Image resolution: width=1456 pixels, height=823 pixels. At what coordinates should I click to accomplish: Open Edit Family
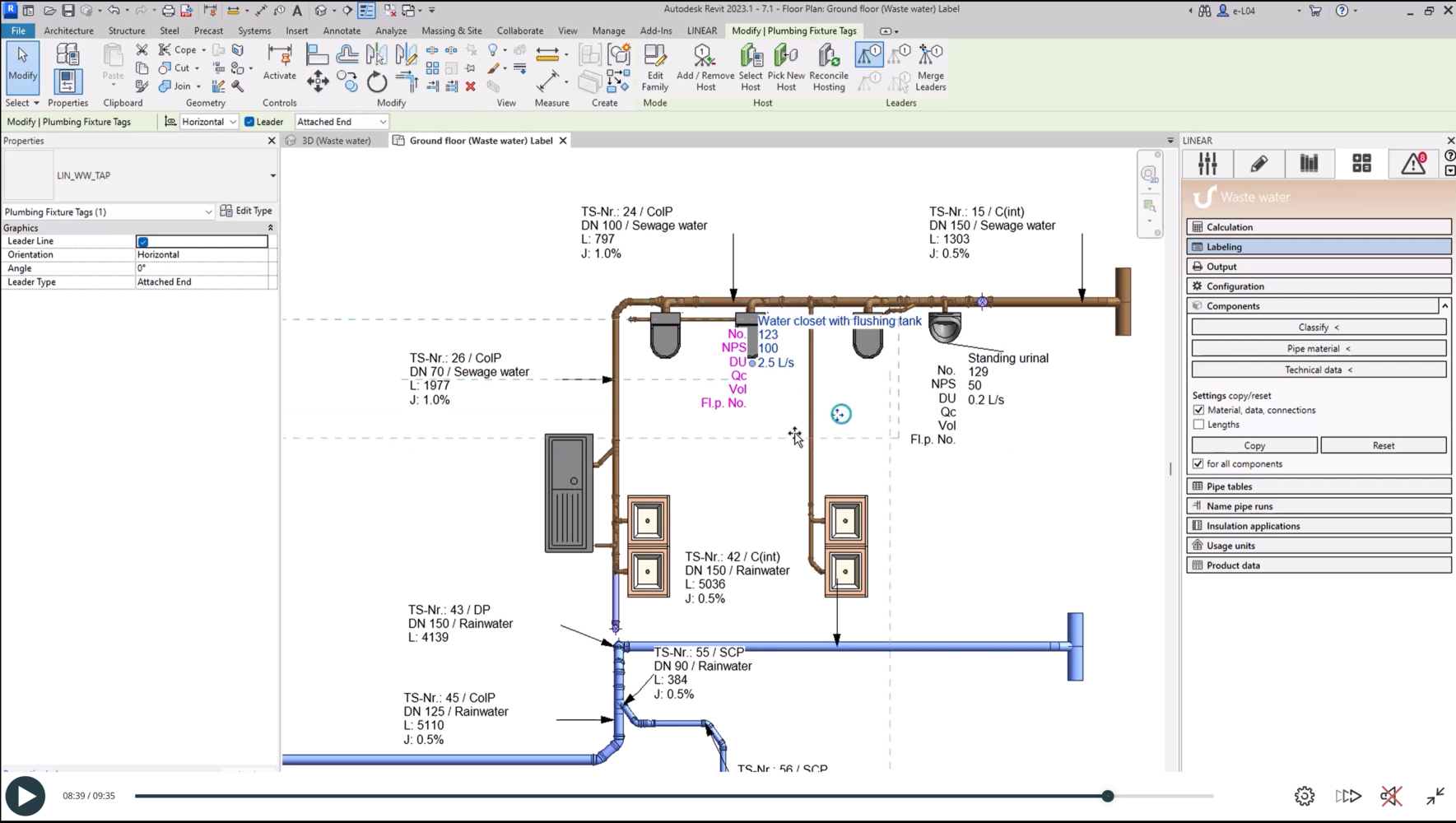click(655, 67)
